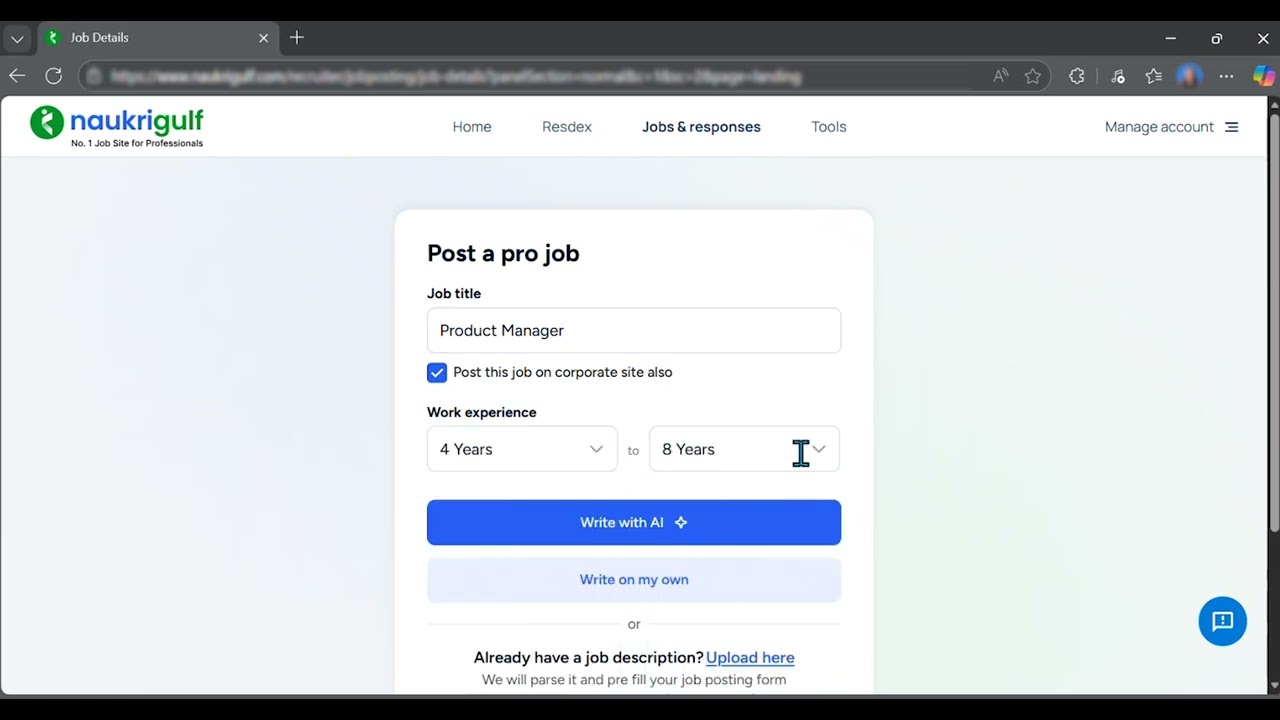
Task: Expand the 4 Years minimum experience dropdown
Action: click(x=522, y=449)
